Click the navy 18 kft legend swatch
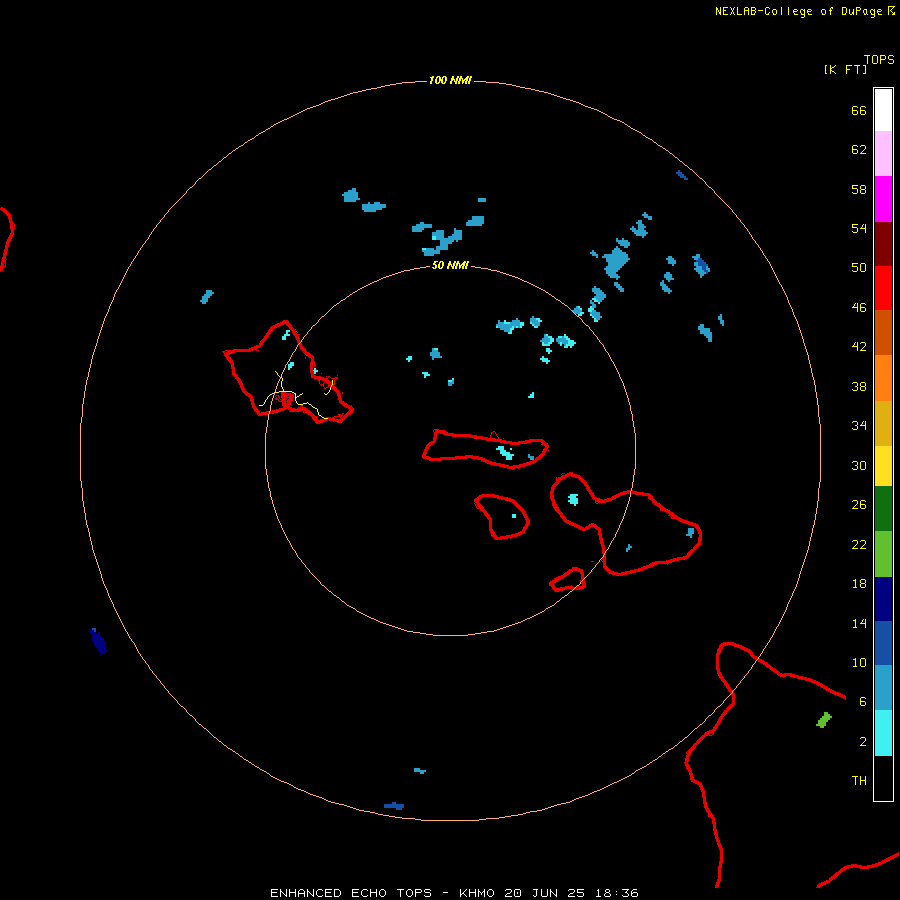This screenshot has height=900, width=900. tap(883, 599)
